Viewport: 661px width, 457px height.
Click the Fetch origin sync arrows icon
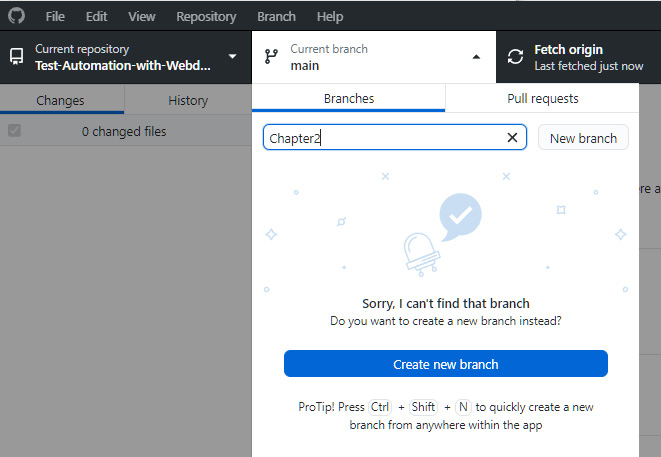[515, 56]
